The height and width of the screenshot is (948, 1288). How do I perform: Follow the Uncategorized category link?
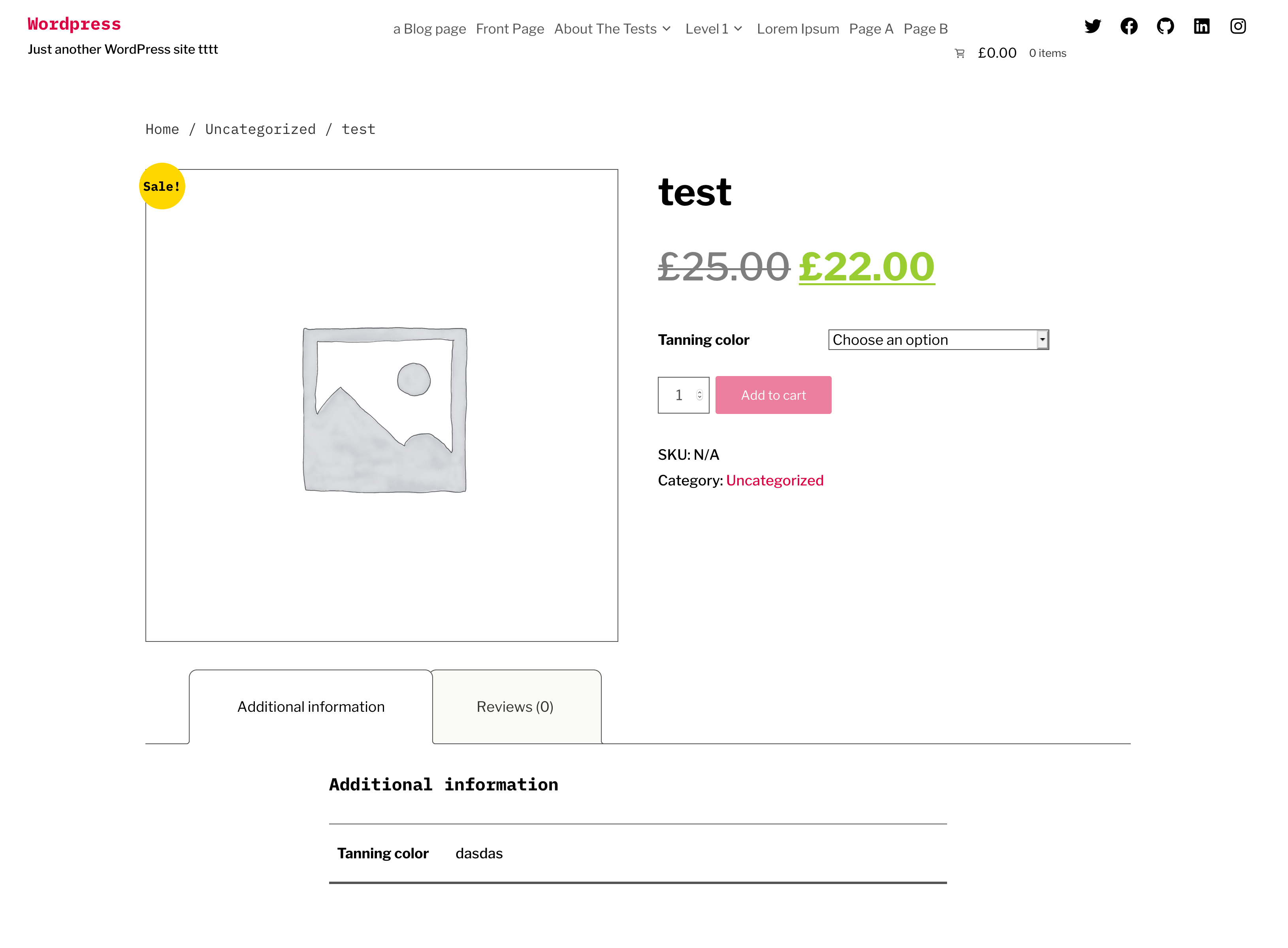(775, 480)
